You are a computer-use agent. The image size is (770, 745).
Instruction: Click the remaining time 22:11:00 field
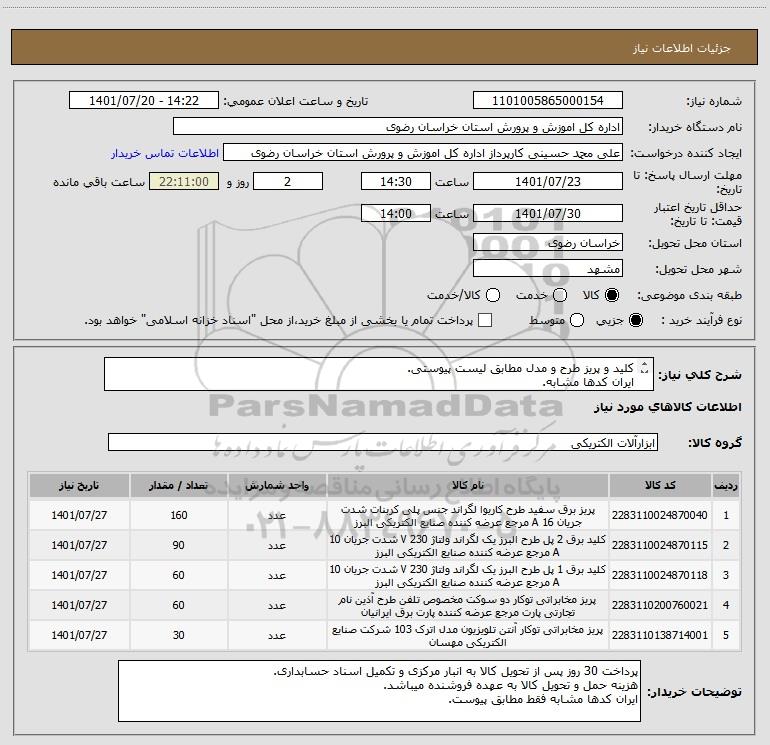184,181
